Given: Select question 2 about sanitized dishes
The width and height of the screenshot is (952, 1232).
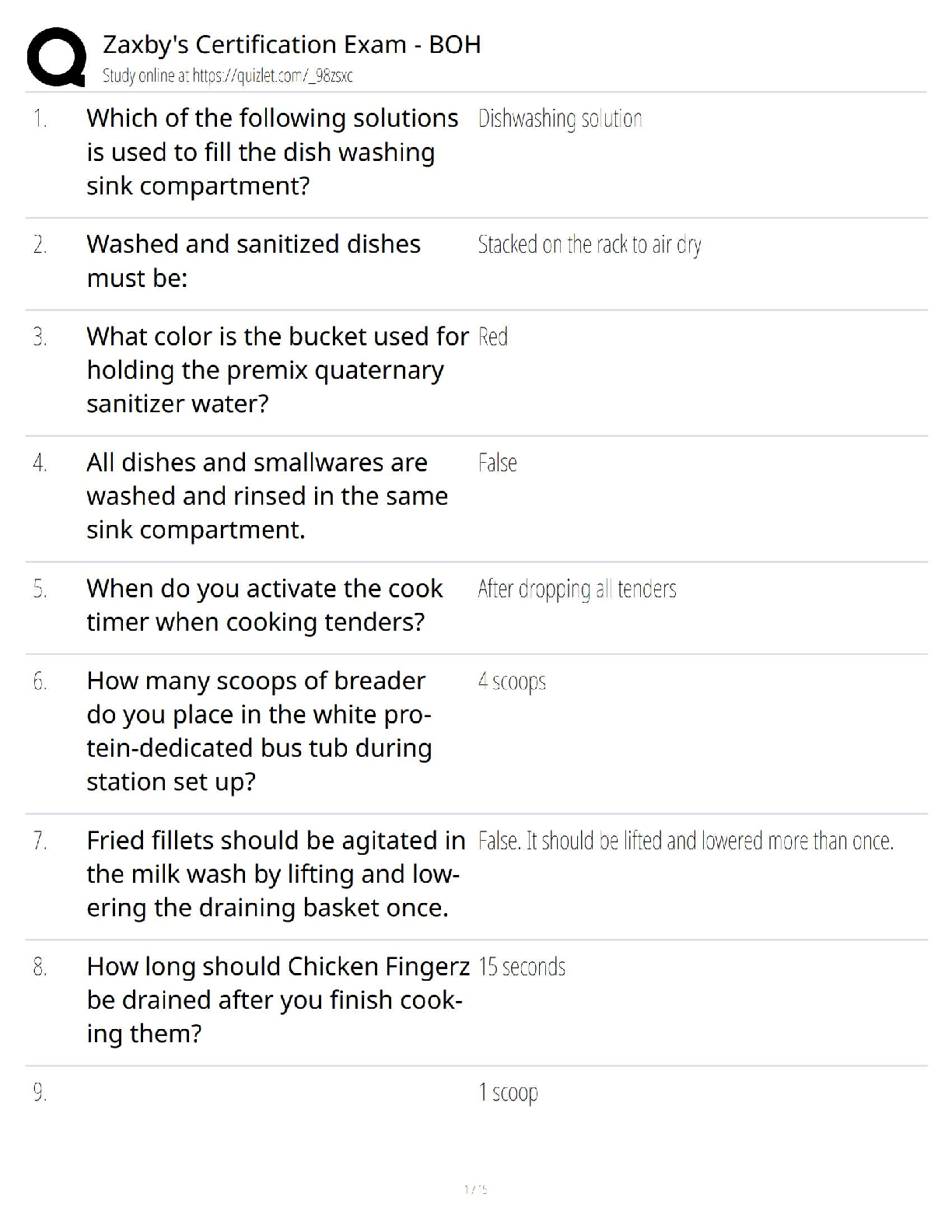Looking at the screenshot, I should click(x=254, y=261).
